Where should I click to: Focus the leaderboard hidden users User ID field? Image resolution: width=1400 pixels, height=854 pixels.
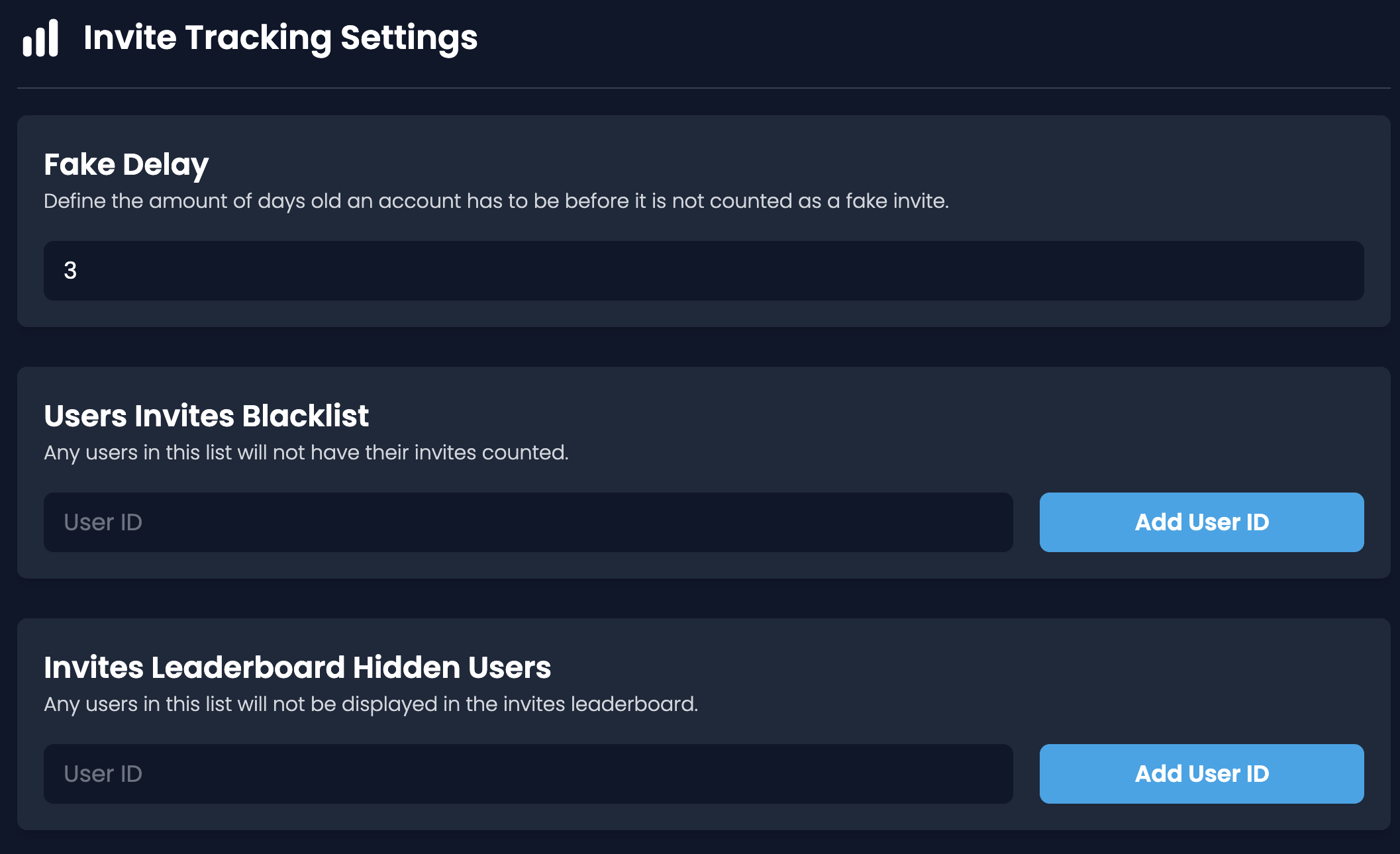528,774
